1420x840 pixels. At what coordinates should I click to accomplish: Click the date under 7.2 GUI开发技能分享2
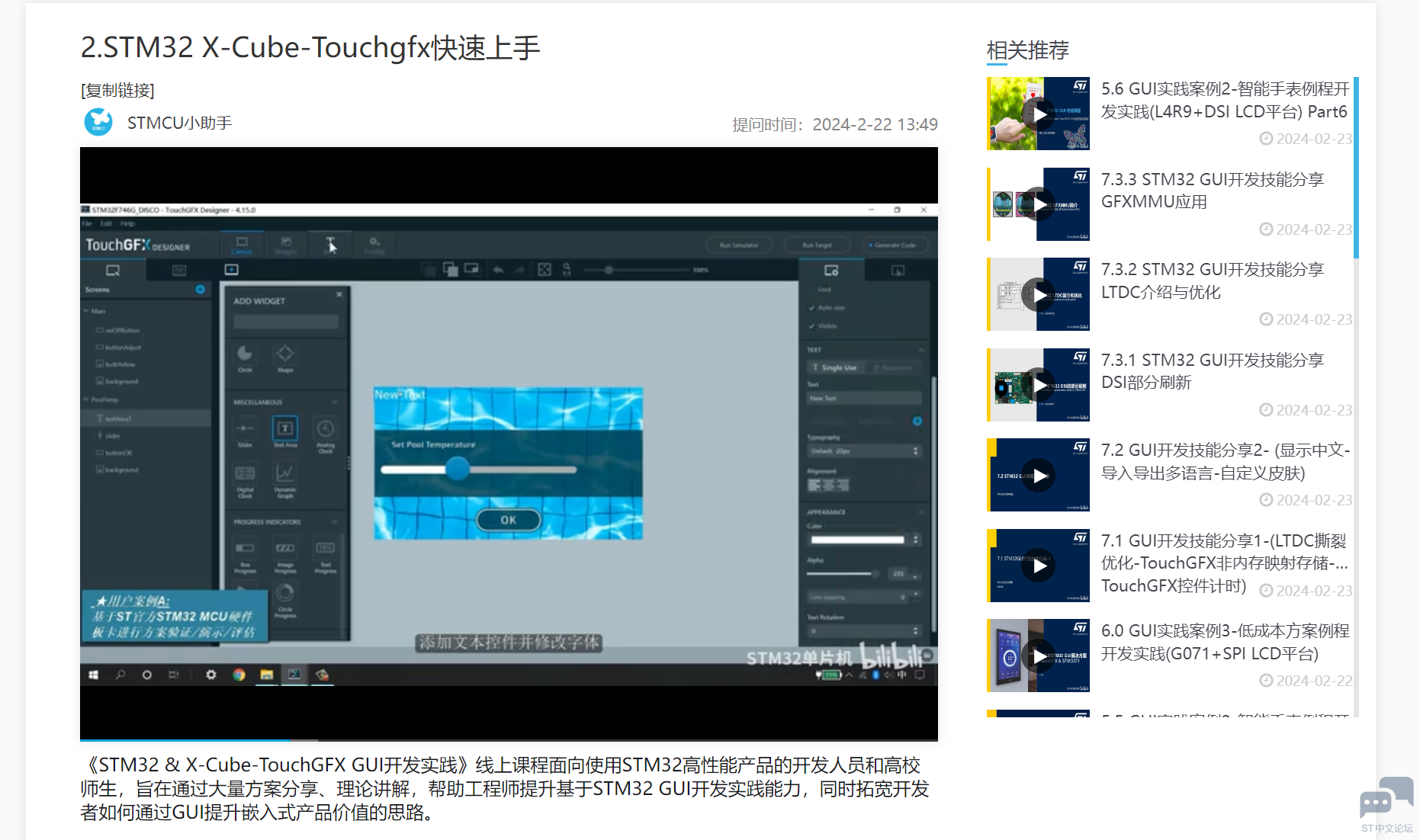pos(1314,500)
